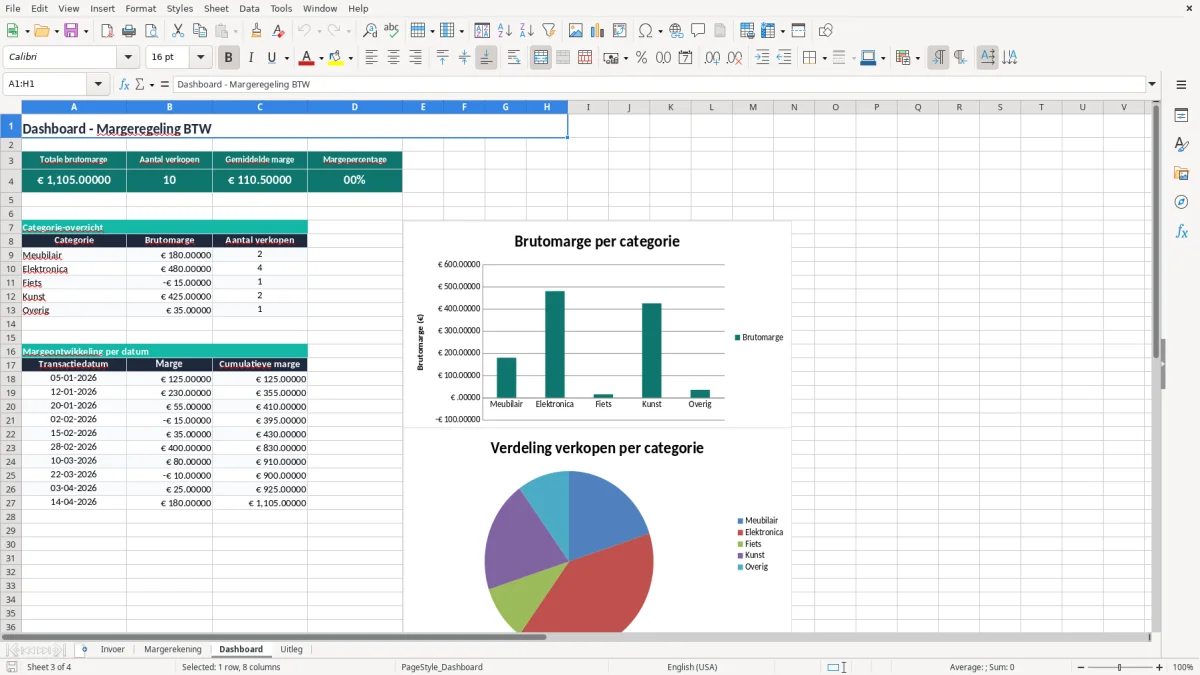Open the File menu
This screenshot has height=675, width=1200.
pyautogui.click(x=13, y=8)
